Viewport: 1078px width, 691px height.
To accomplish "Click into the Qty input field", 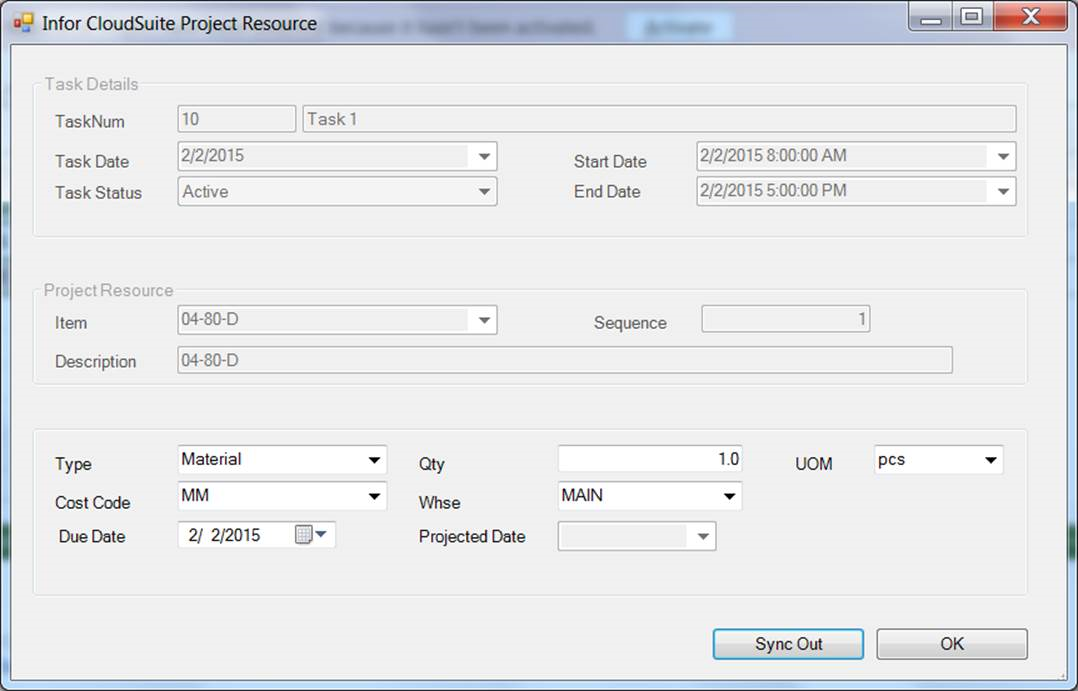I will click(x=648, y=459).
